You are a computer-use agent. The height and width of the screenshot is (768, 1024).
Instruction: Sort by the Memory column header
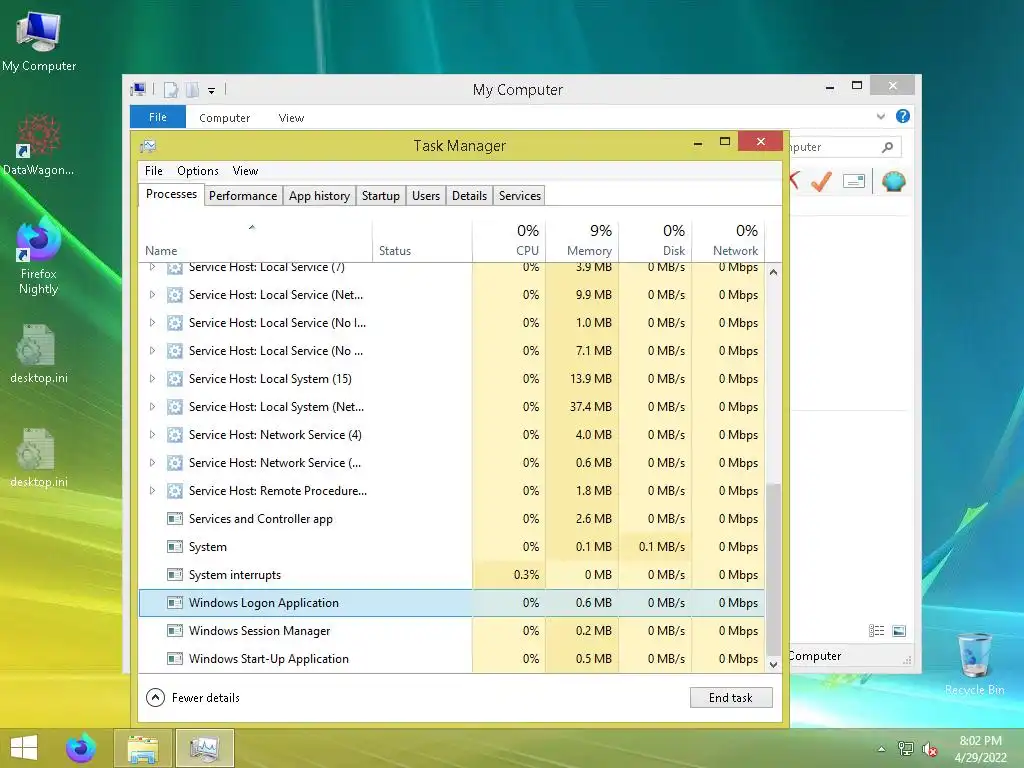582,240
